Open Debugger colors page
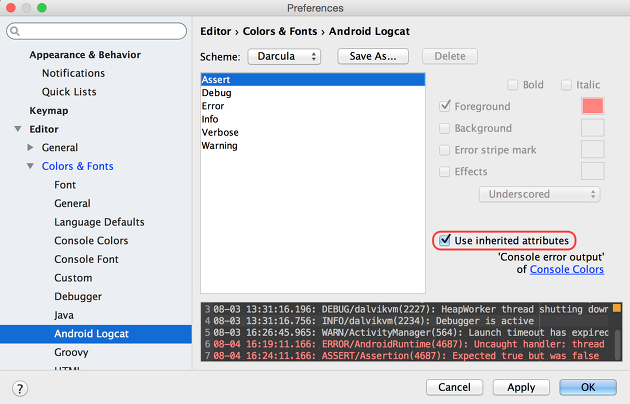The image size is (630, 404). pos(78,296)
